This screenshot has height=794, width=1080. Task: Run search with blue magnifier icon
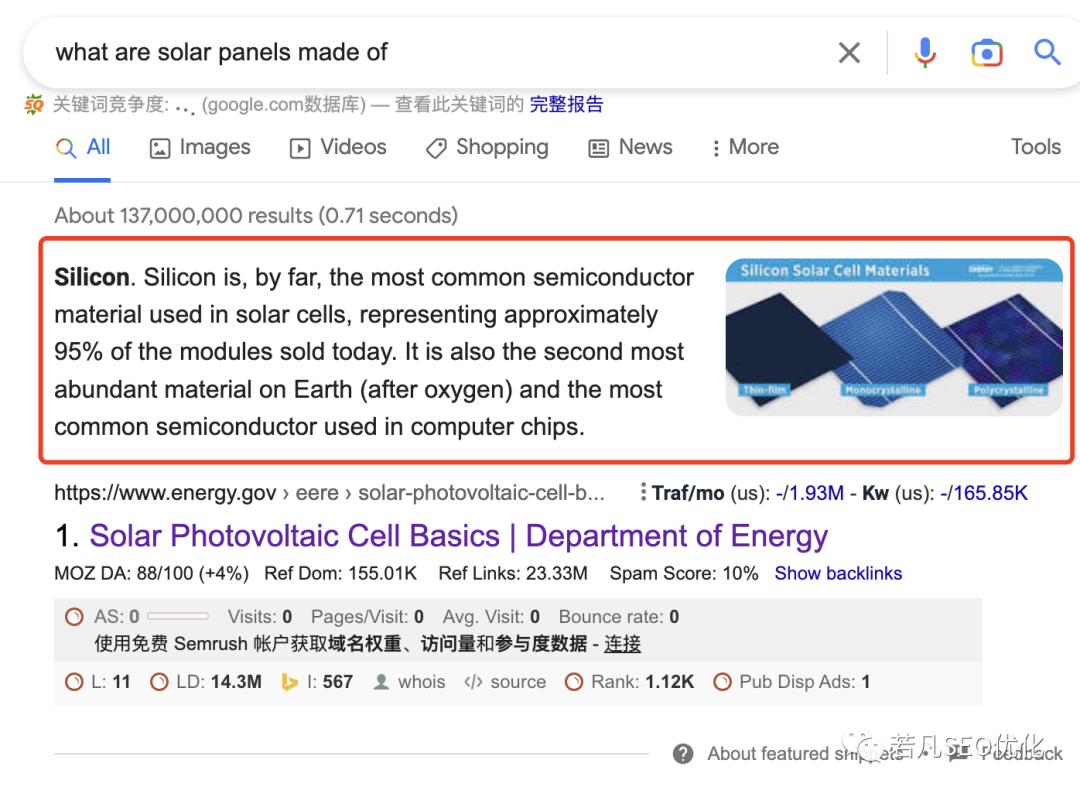1047,52
